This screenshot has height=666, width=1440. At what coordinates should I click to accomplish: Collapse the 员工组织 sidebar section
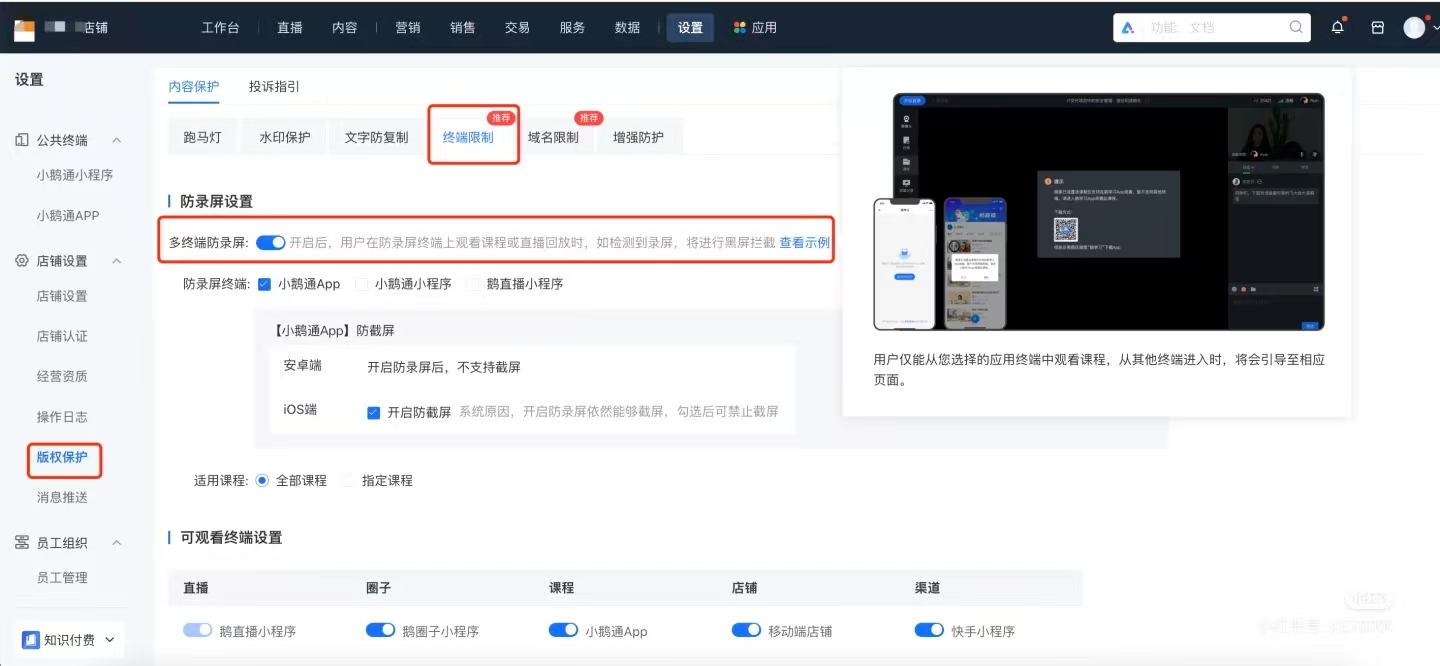pyautogui.click(x=117, y=543)
